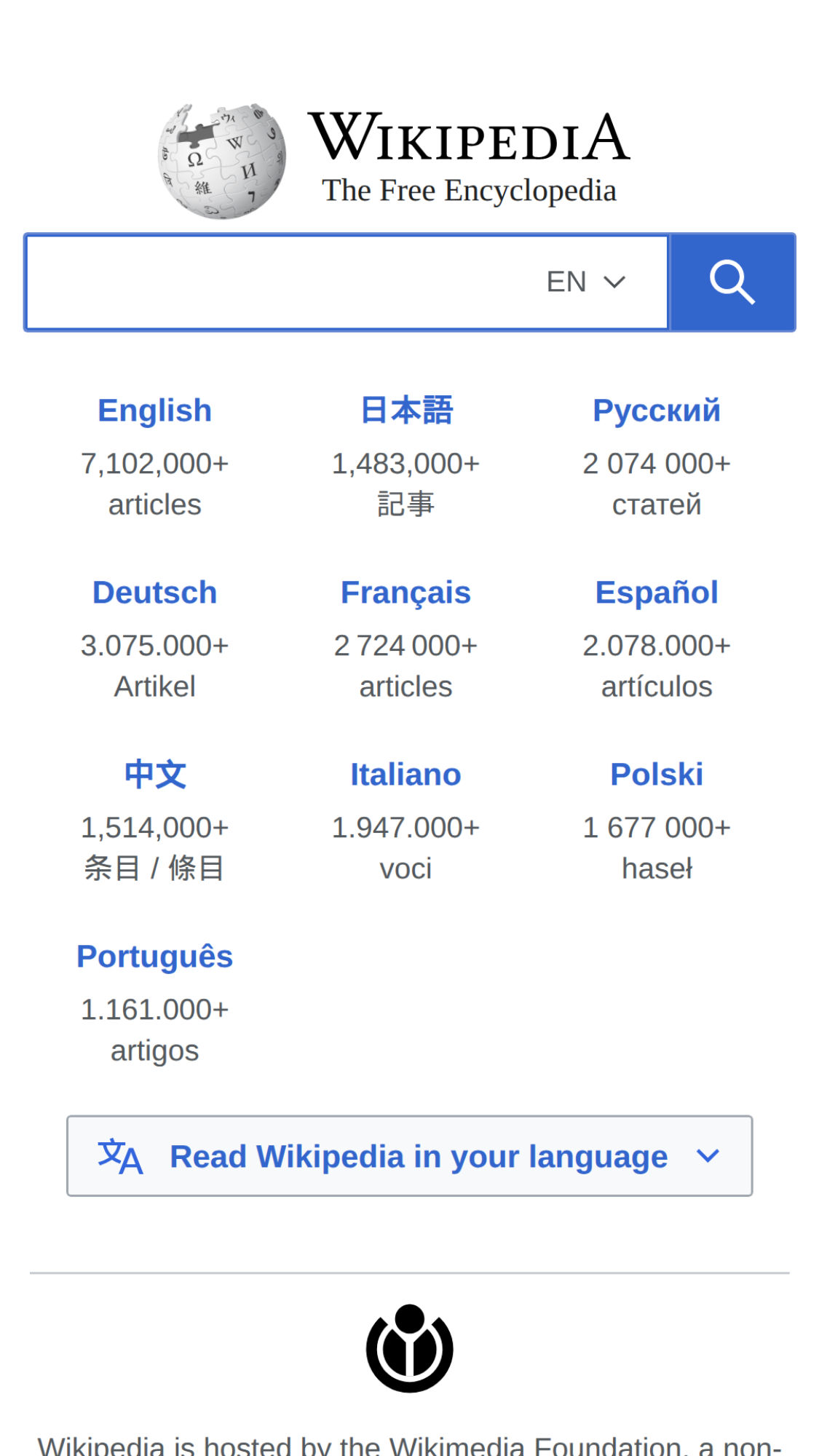The width and height of the screenshot is (819, 1456).
Task: Choose the Chinese 中文 Wikipedia
Action: (x=154, y=775)
